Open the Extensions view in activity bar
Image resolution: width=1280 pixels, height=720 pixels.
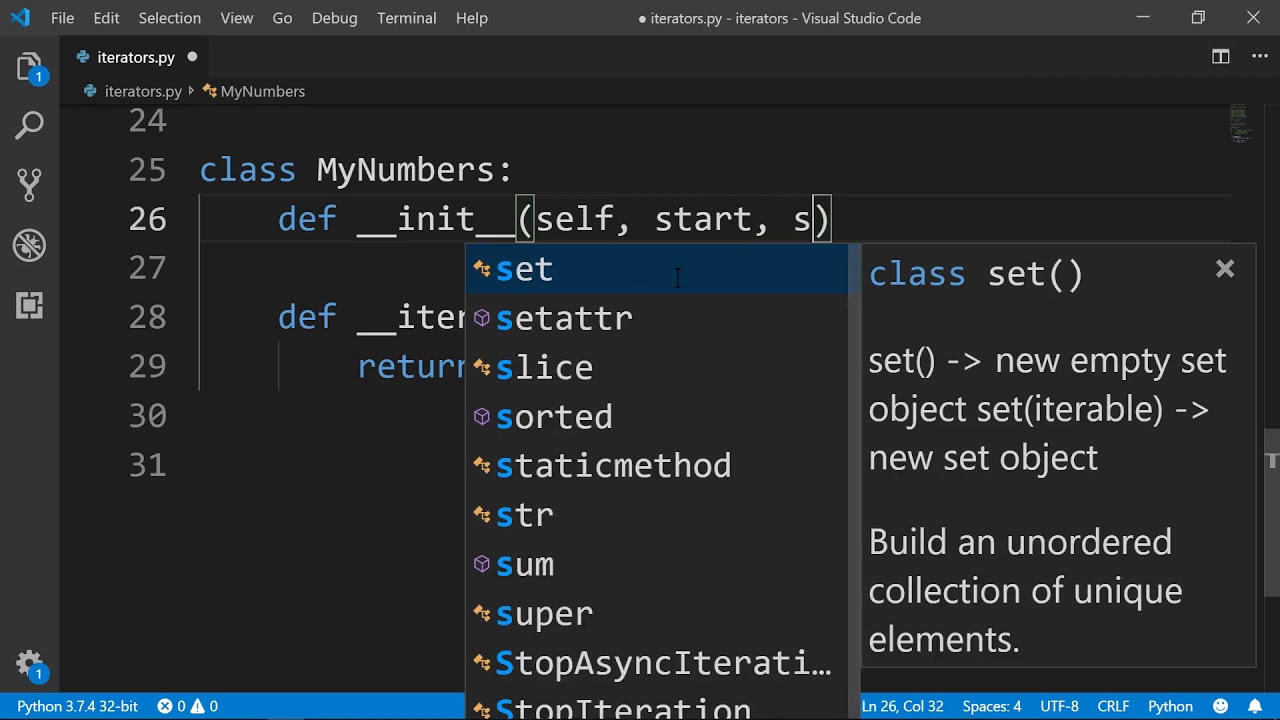[x=30, y=305]
